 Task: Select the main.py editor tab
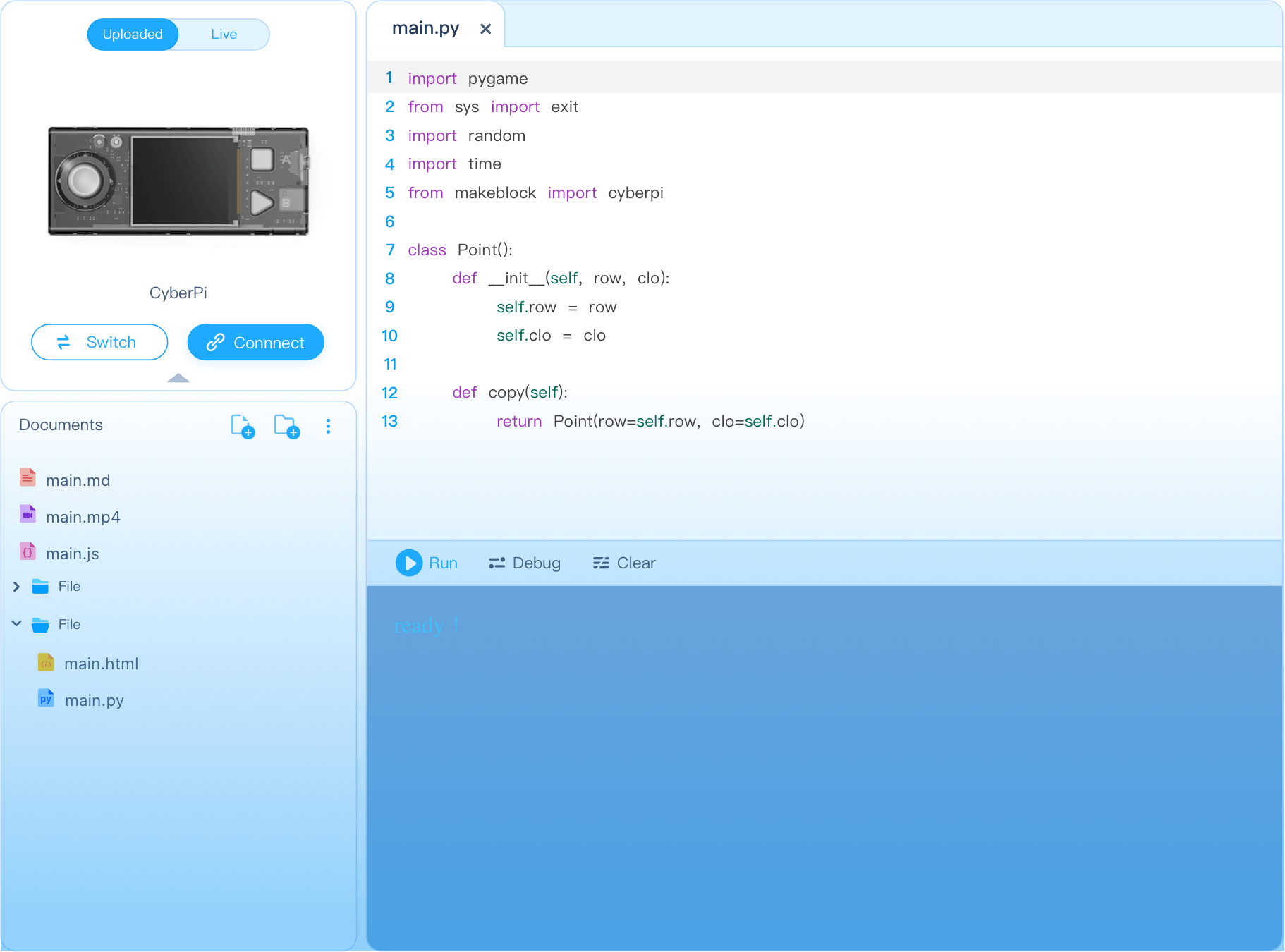(425, 28)
